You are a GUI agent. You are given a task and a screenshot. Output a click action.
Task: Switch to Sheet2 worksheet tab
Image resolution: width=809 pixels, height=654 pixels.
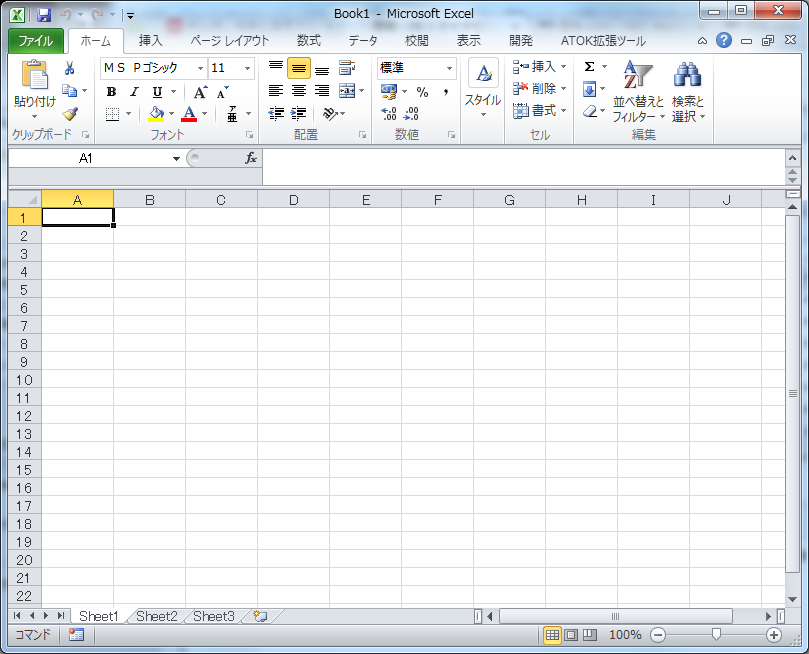156,616
